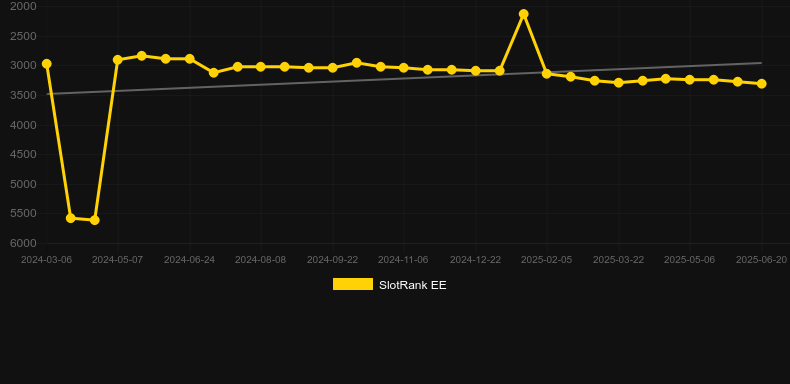The width and height of the screenshot is (790, 384).
Task: Click the 3000 y-axis label
Action: pyautogui.click(x=23, y=66)
